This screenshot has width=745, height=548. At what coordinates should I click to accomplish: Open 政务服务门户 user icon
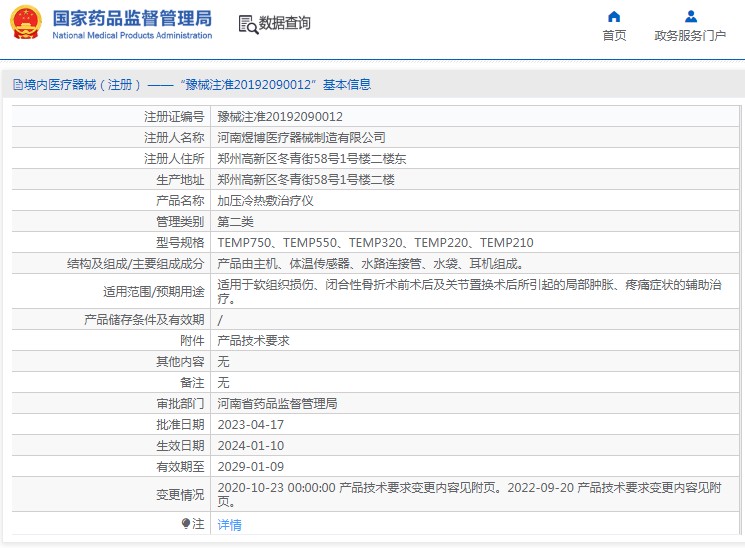click(690, 17)
